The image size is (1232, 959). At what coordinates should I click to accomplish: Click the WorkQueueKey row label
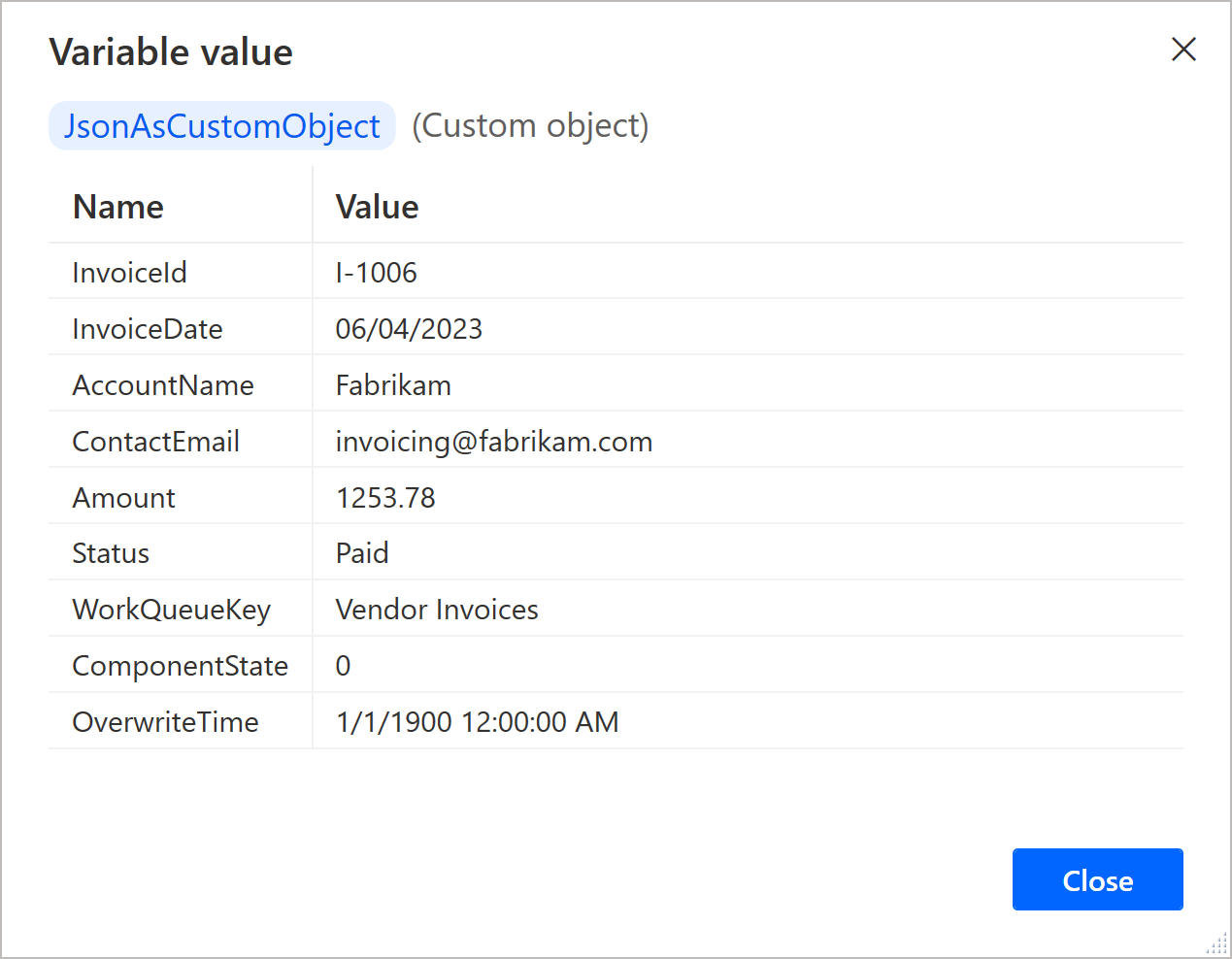[172, 610]
